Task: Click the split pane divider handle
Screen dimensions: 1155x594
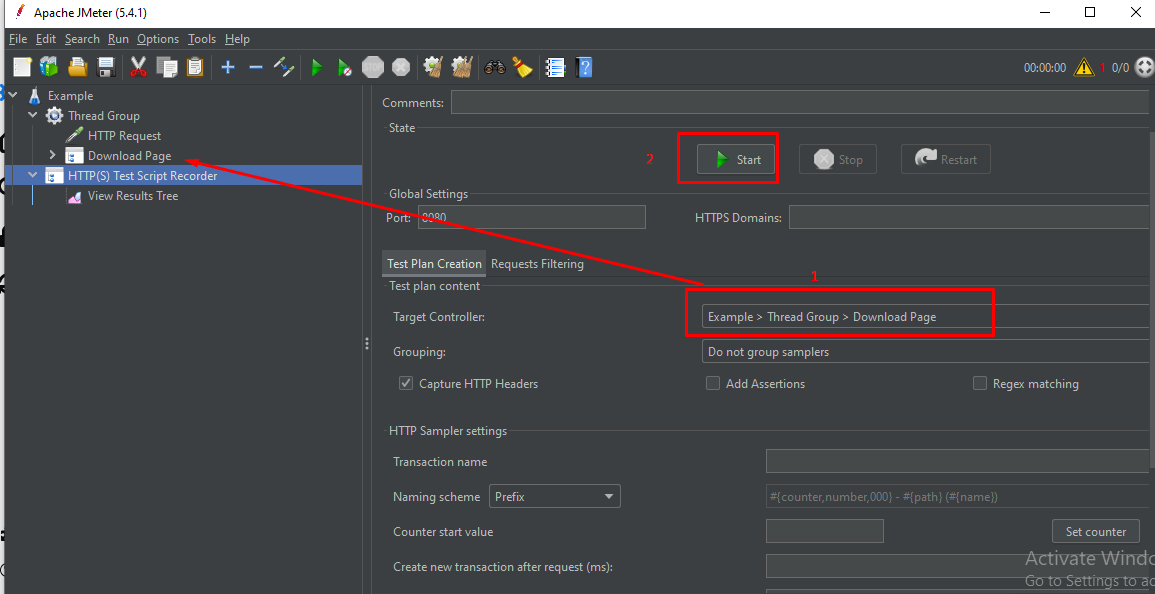Action: point(367,344)
